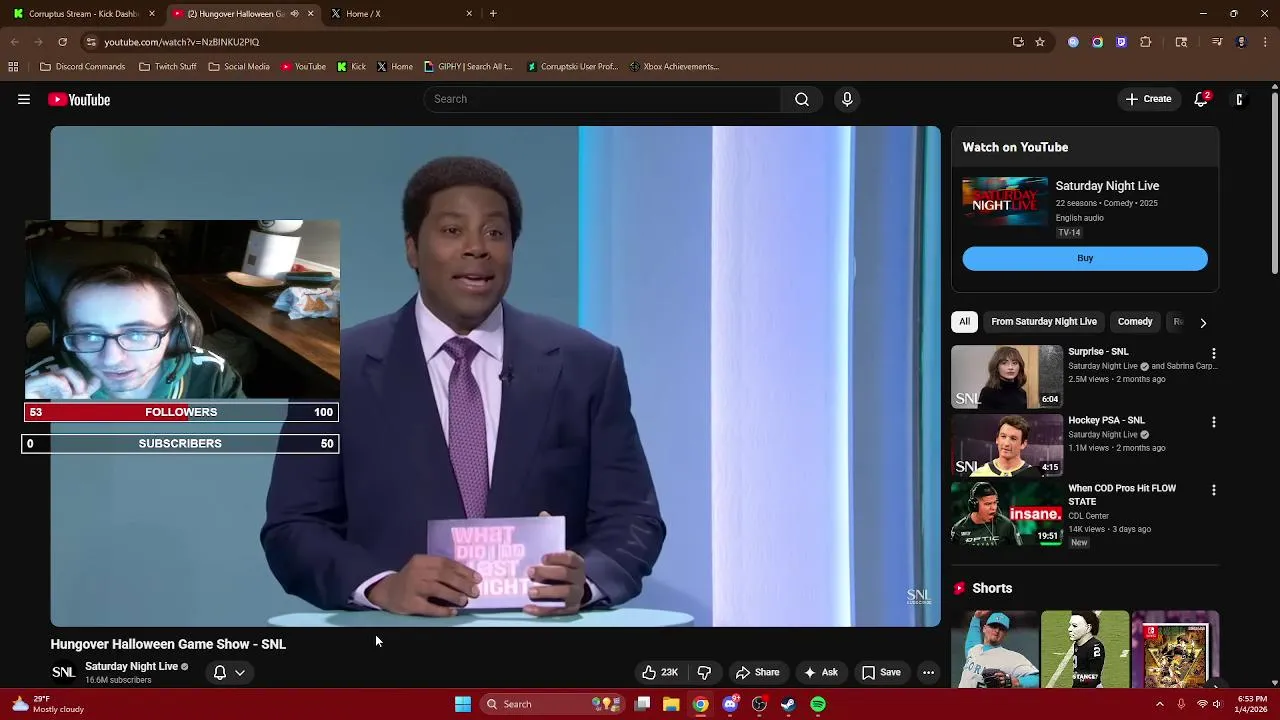Open a new browser tab

pyautogui.click(x=493, y=14)
